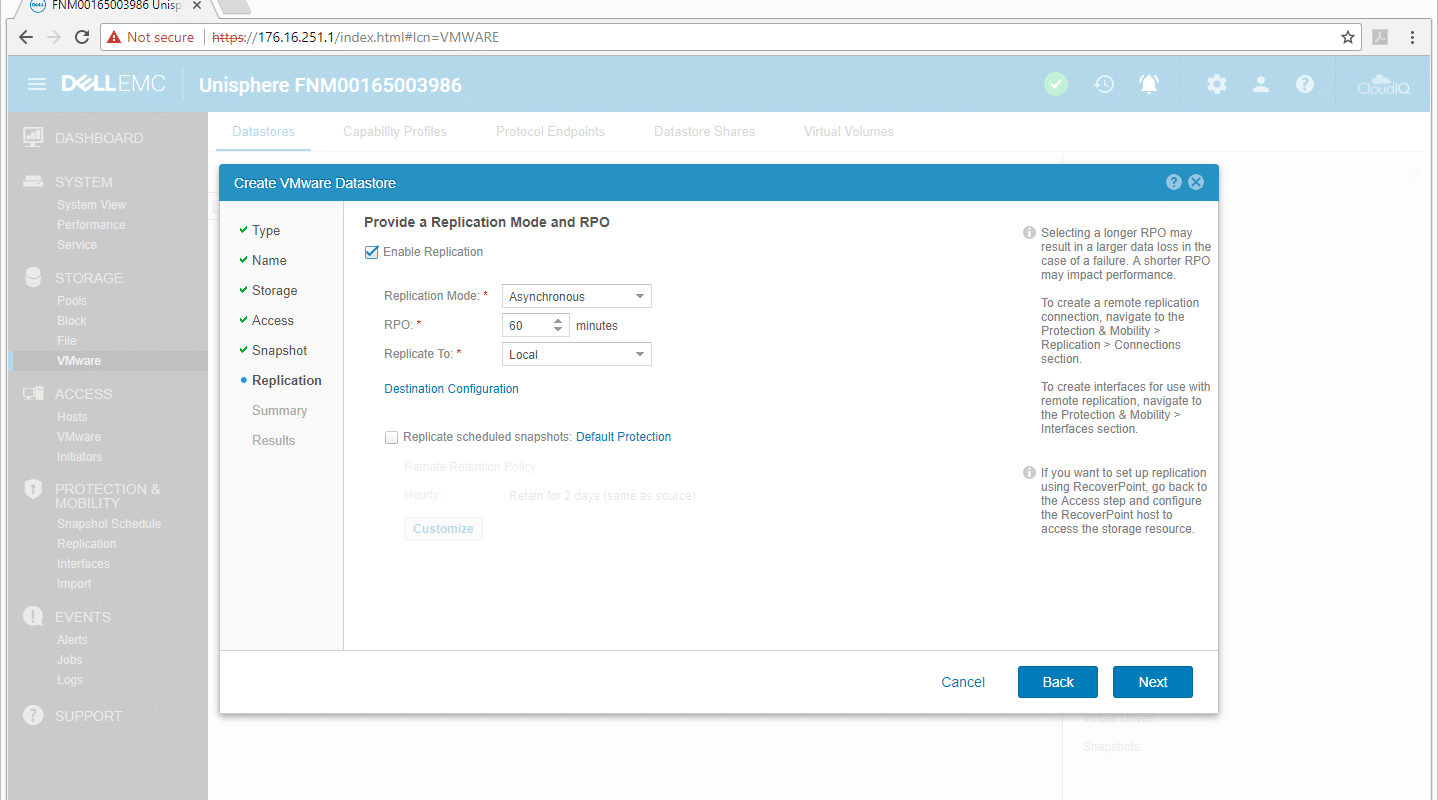Click the RPO minutes value field
This screenshot has height=800, width=1438.
pos(526,325)
